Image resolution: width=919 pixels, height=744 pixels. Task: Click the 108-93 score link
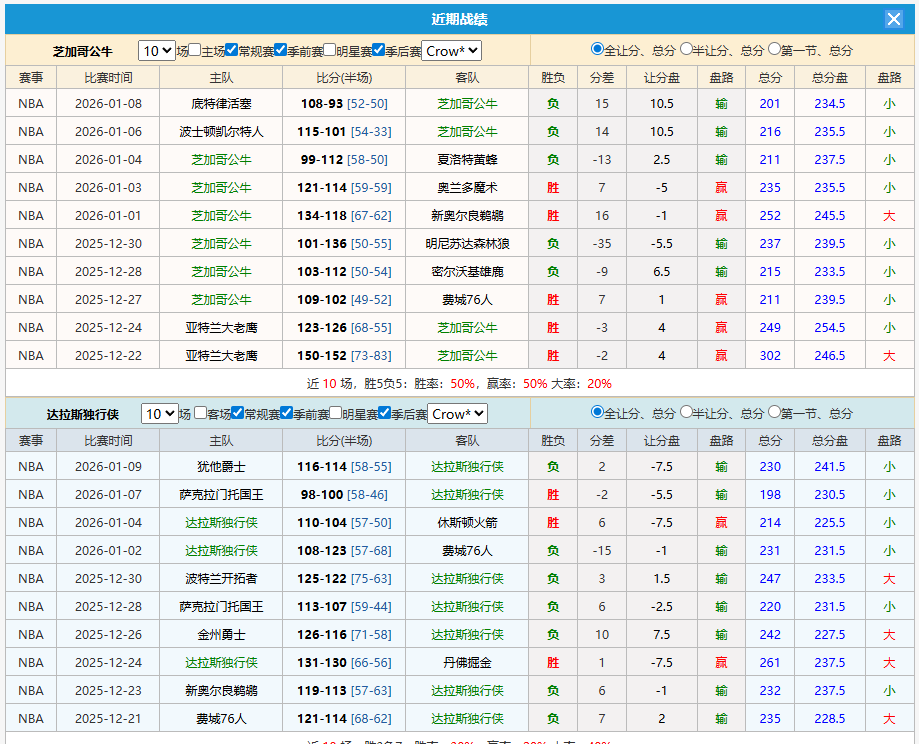320,104
